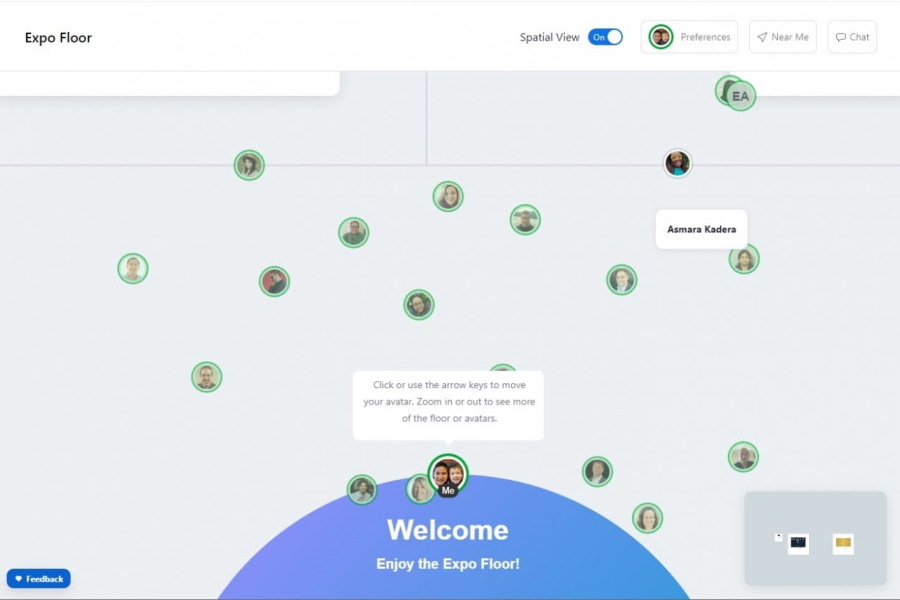Select the avatar just above the minimap

[743, 457]
